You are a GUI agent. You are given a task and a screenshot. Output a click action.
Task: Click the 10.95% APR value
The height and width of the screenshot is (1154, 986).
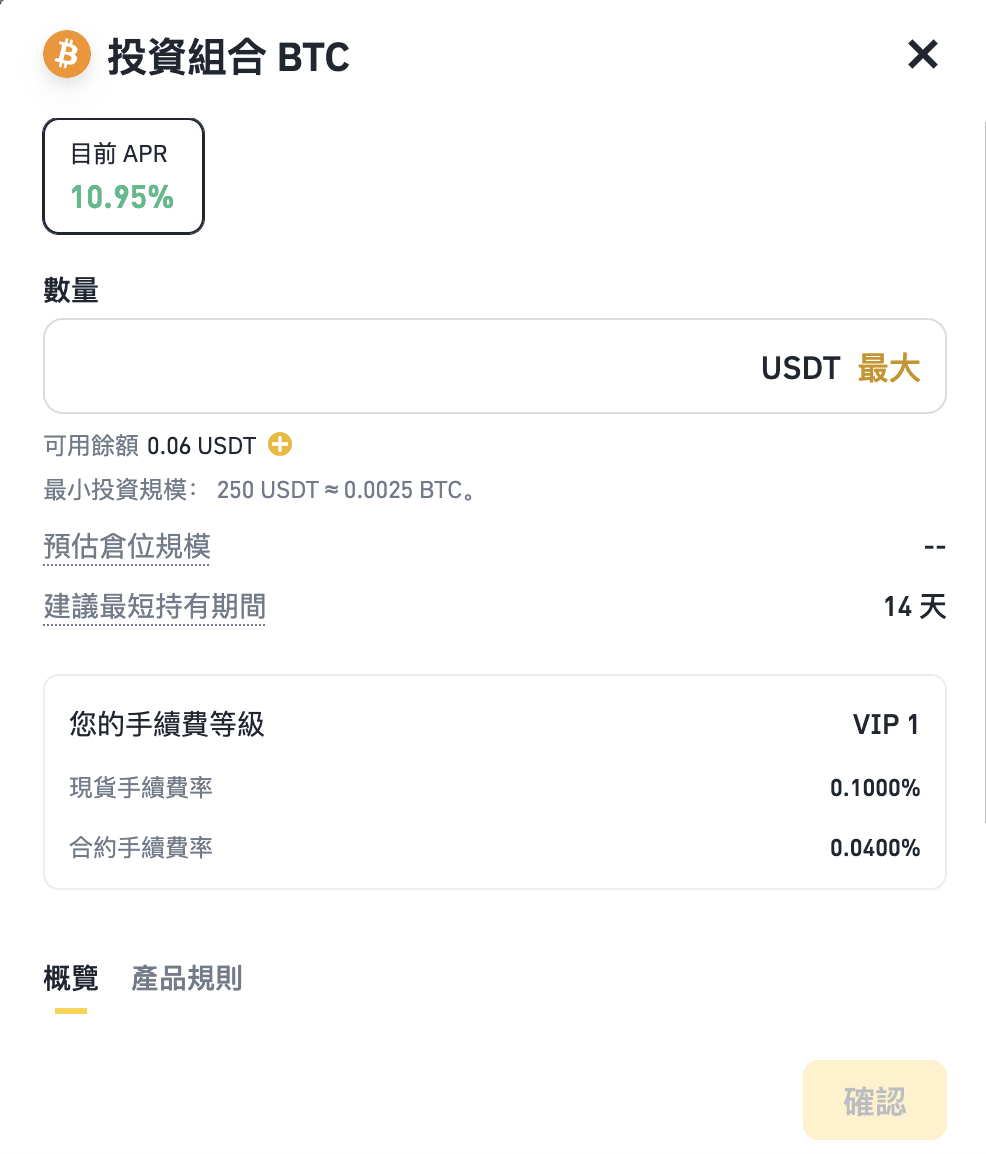coord(122,197)
